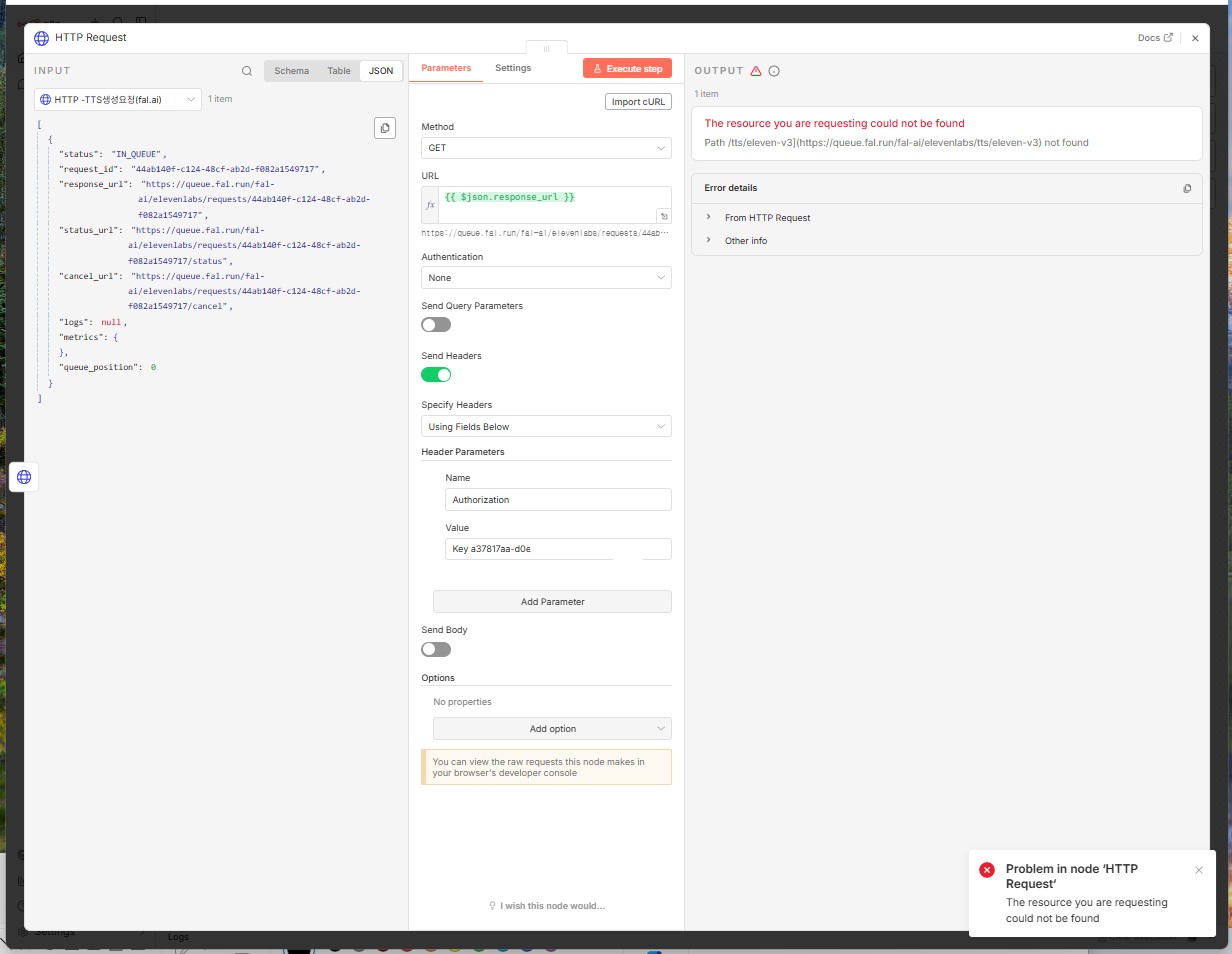Enable the Send Body switch

pos(436,649)
